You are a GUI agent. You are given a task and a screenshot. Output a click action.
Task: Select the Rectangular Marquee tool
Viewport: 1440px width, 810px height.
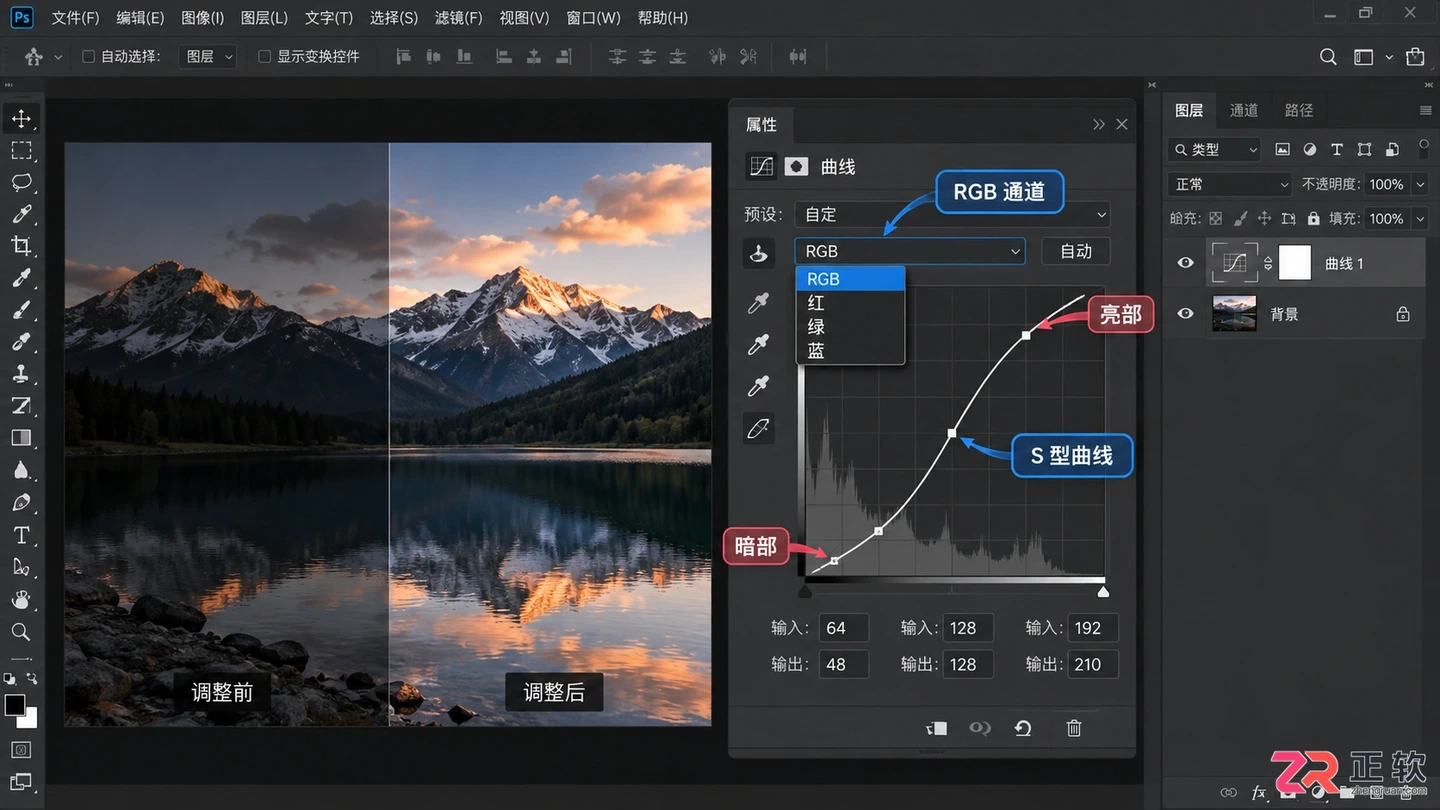coord(21,151)
